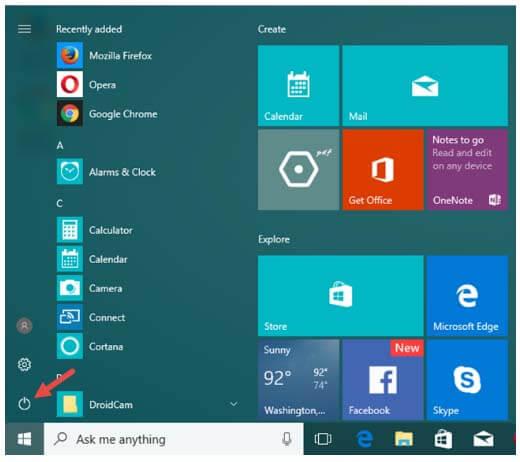Launch the Camera app
Image resolution: width=520 pixels, height=462 pixels.
click(89, 288)
